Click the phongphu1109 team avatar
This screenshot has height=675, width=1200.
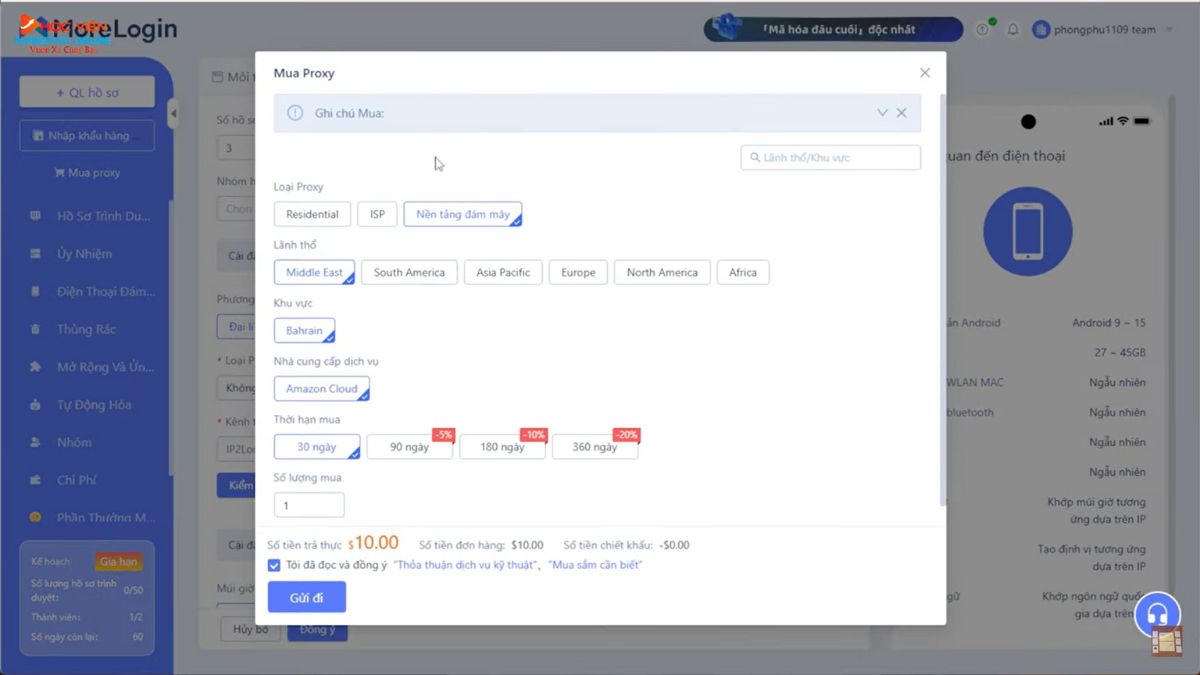tap(1041, 30)
